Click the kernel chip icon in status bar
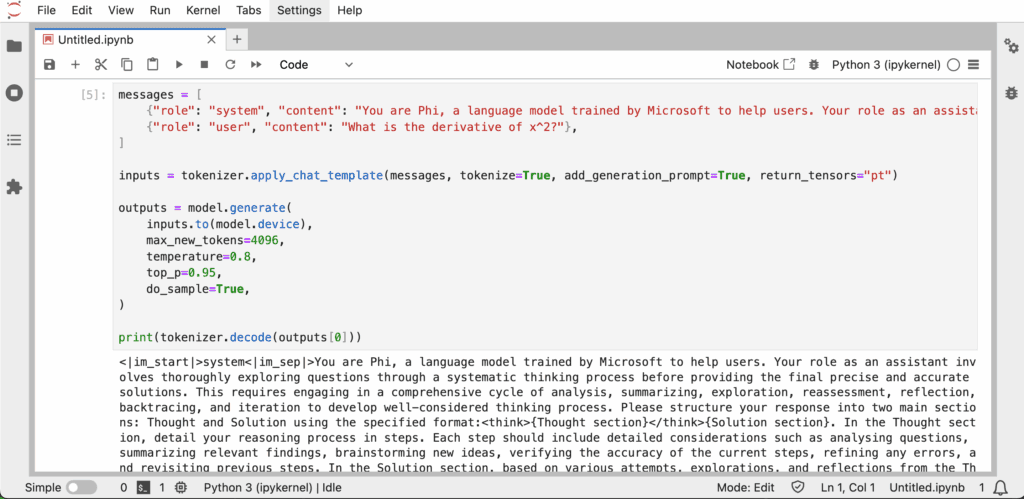 182,487
